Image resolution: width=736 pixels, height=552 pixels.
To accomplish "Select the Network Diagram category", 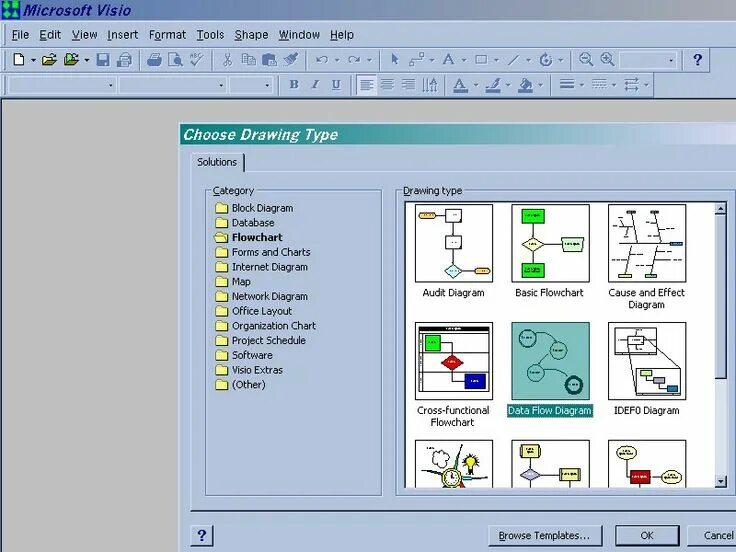I will coord(261,296).
